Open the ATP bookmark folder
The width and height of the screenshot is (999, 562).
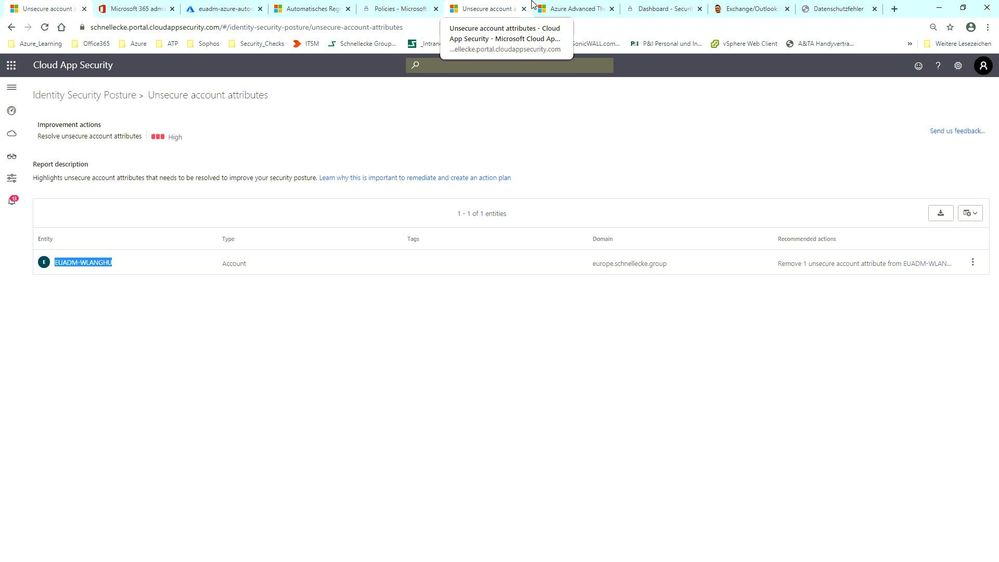point(167,44)
